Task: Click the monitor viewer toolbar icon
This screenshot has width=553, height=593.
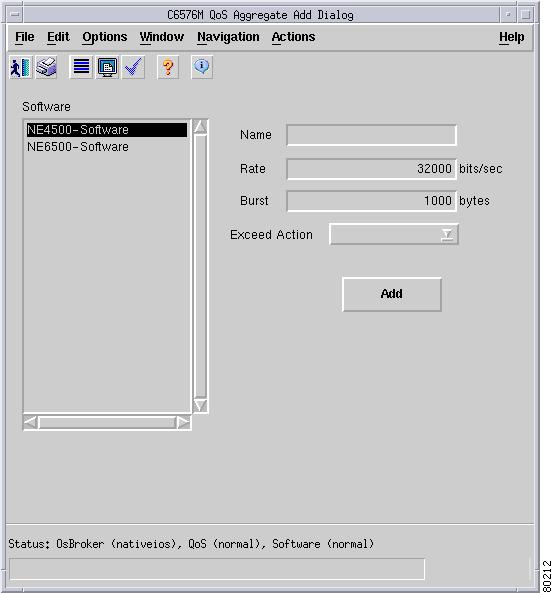Action: (x=107, y=67)
